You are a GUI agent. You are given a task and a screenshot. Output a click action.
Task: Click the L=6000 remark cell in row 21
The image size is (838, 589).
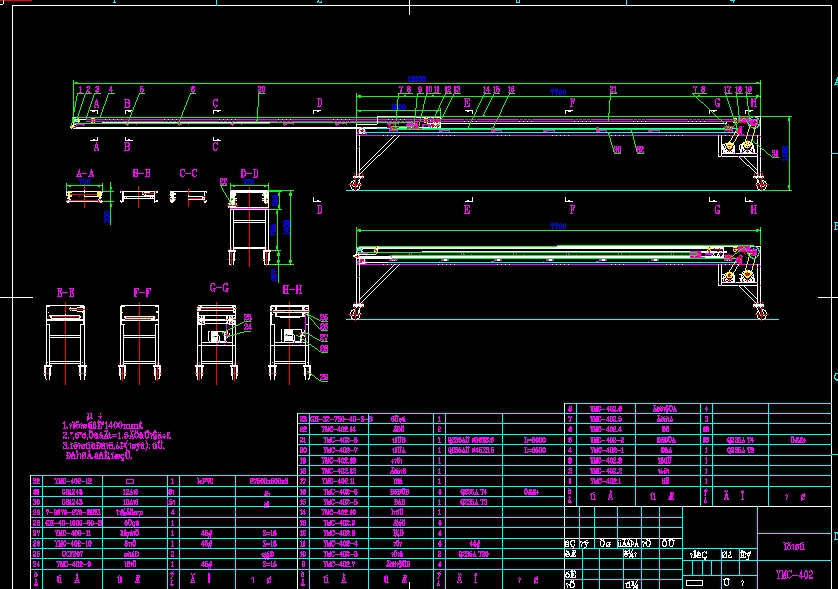coord(534,440)
